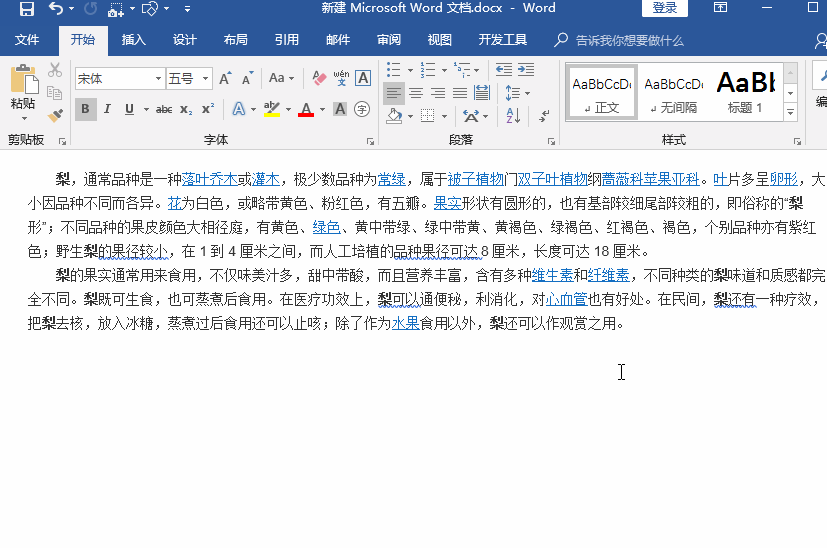Insert enclosed character (字 in circle)
The image size is (827, 548).
pos(362,109)
